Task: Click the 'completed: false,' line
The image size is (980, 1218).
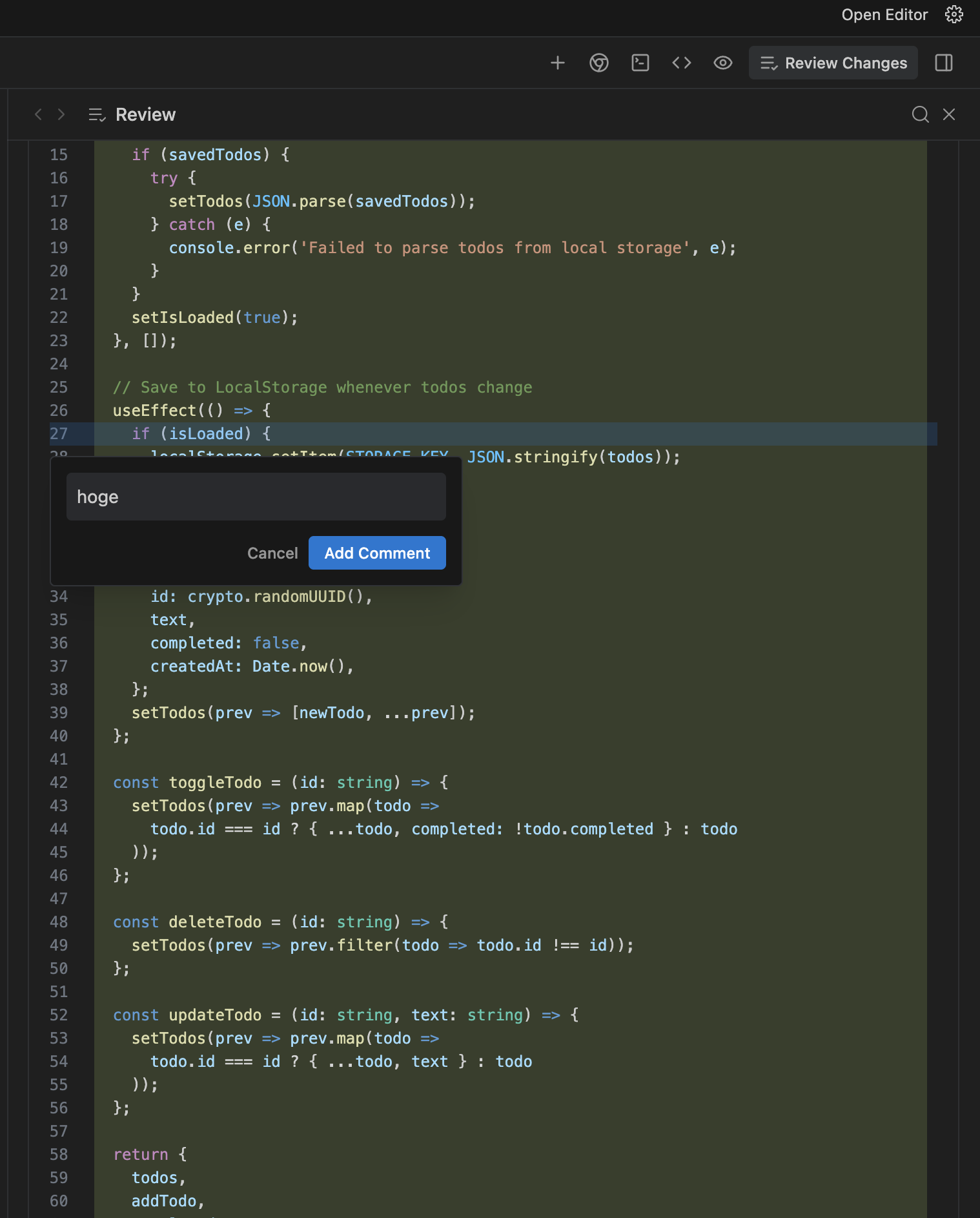Action: point(229,643)
